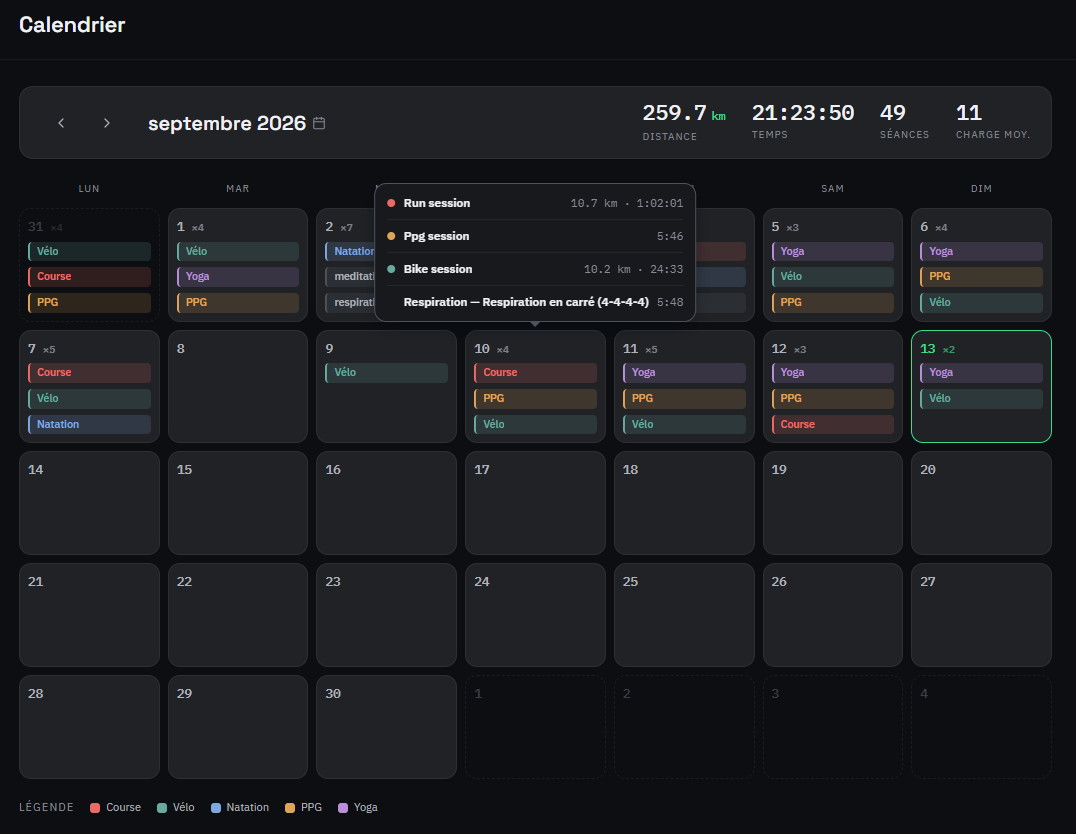Open PPG session on day 12
Screen dimensions: 1076x834
point(832,398)
